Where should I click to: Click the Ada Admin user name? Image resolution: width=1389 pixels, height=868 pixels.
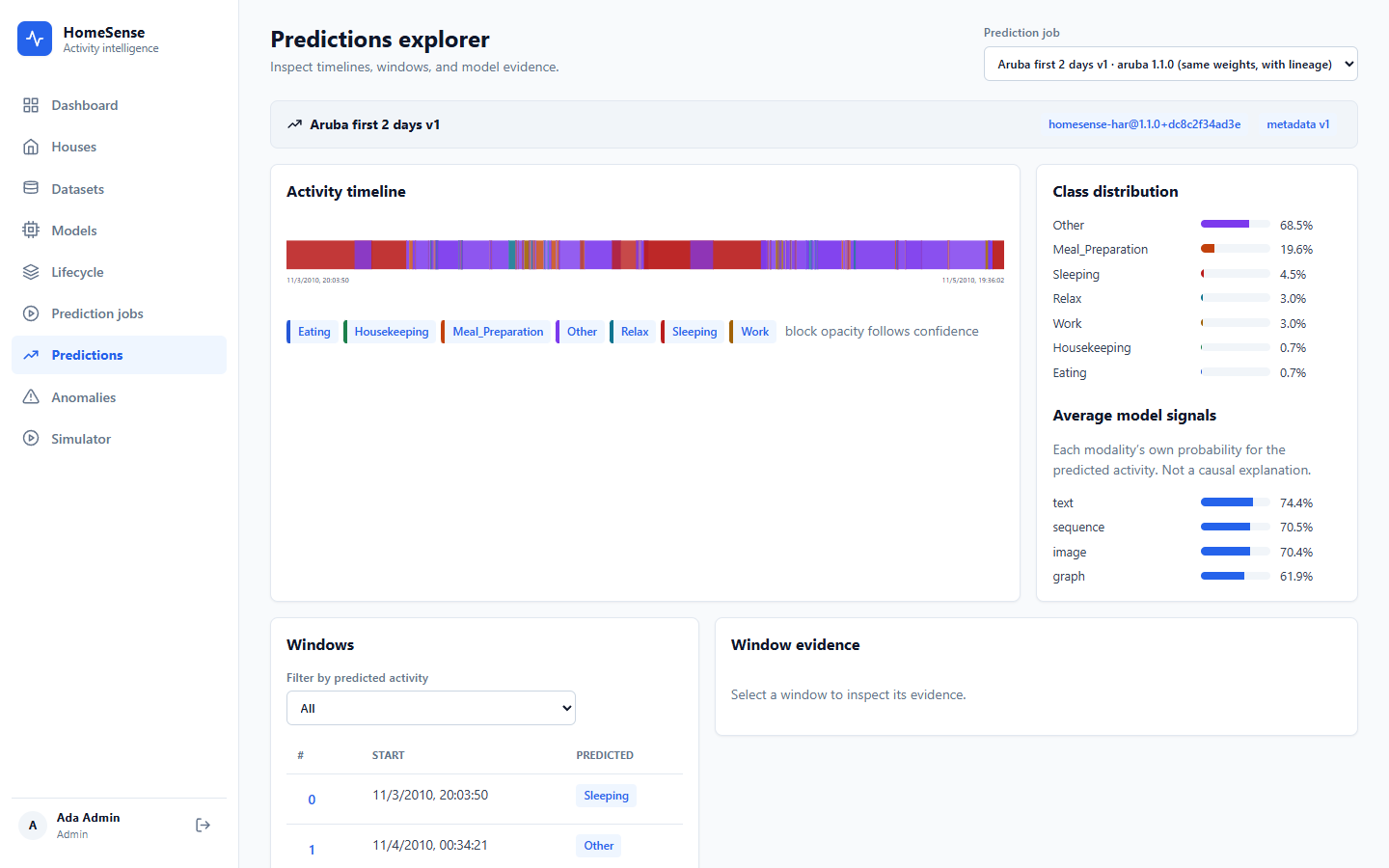pos(88,817)
